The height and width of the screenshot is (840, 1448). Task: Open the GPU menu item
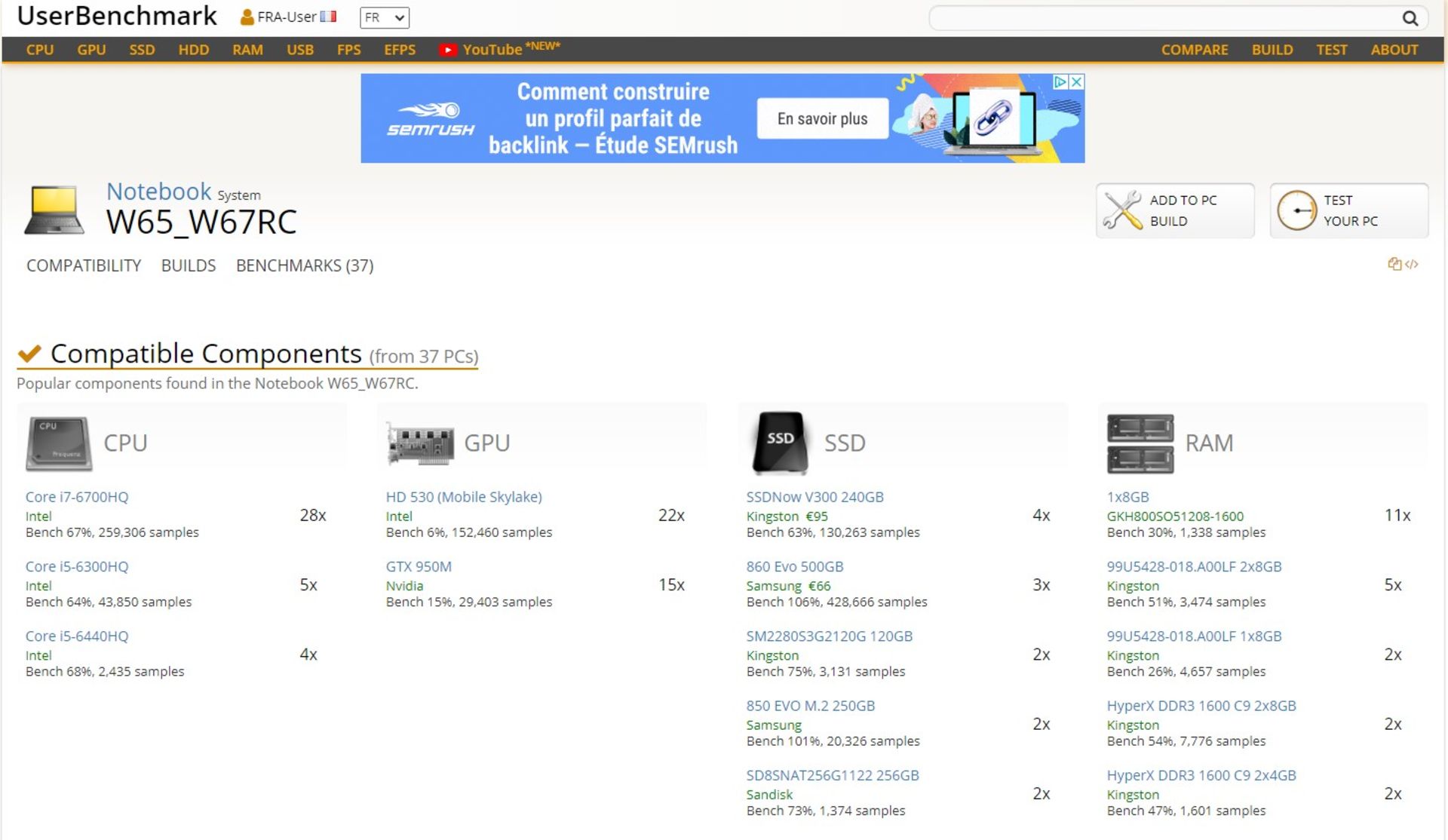91,50
